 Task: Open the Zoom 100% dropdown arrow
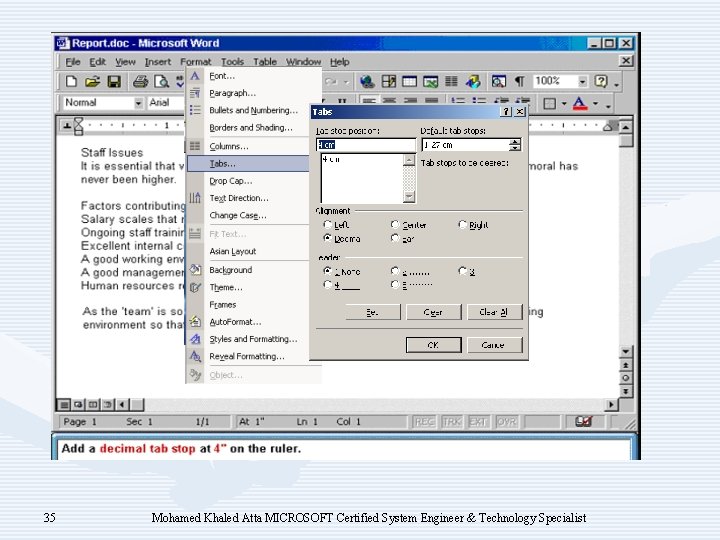[582, 82]
